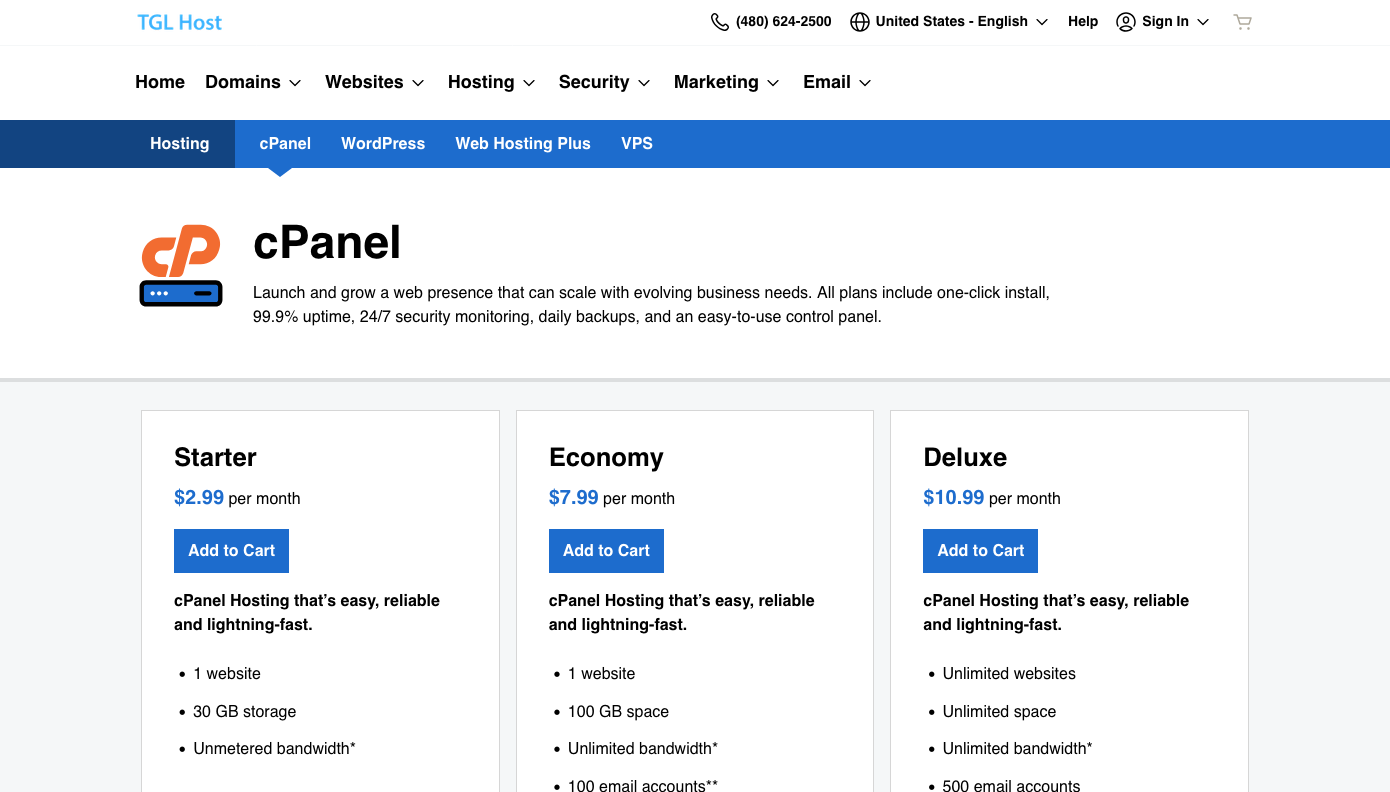The height and width of the screenshot is (792, 1390).
Task: Click the shopping cart icon
Action: (x=1243, y=22)
